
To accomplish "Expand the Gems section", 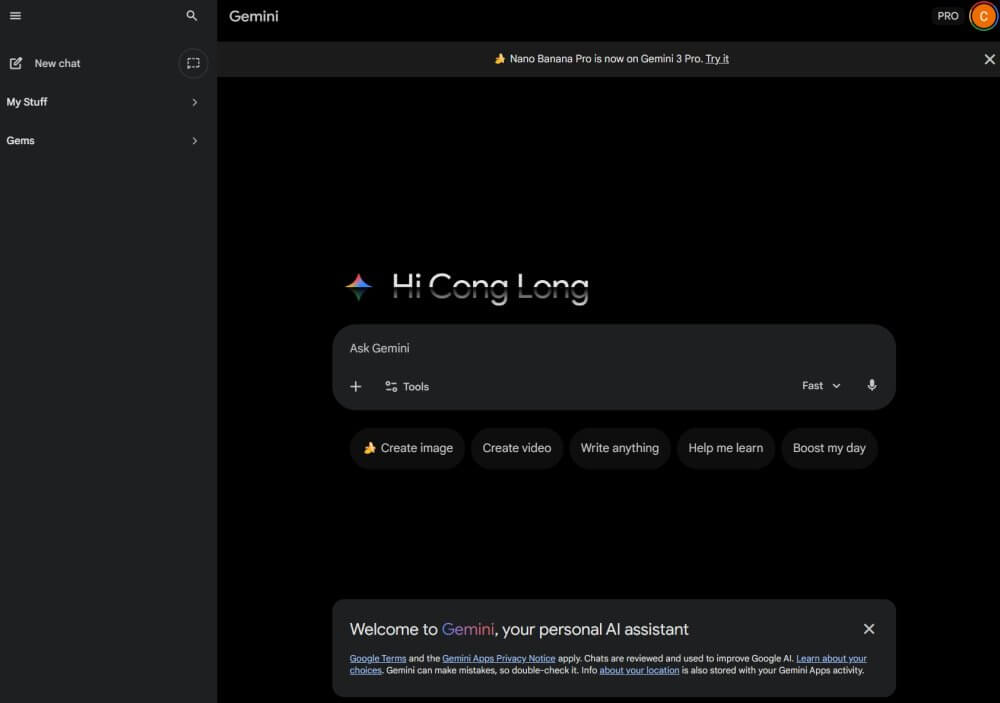I will click(x=102, y=140).
